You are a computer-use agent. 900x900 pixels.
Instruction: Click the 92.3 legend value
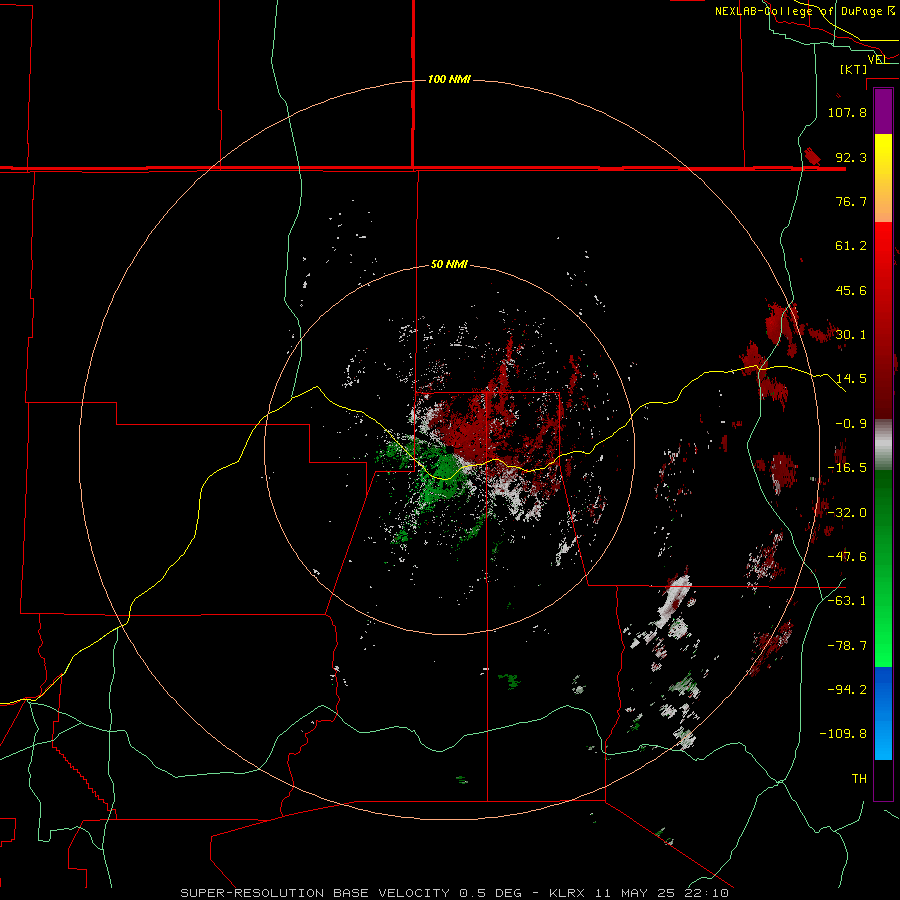pyautogui.click(x=851, y=157)
